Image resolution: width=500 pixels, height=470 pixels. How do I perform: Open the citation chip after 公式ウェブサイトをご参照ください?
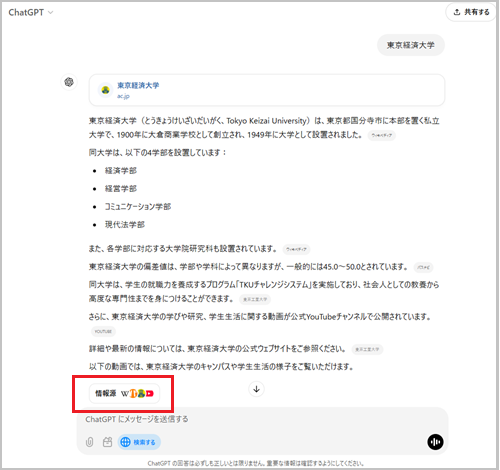click(x=367, y=349)
